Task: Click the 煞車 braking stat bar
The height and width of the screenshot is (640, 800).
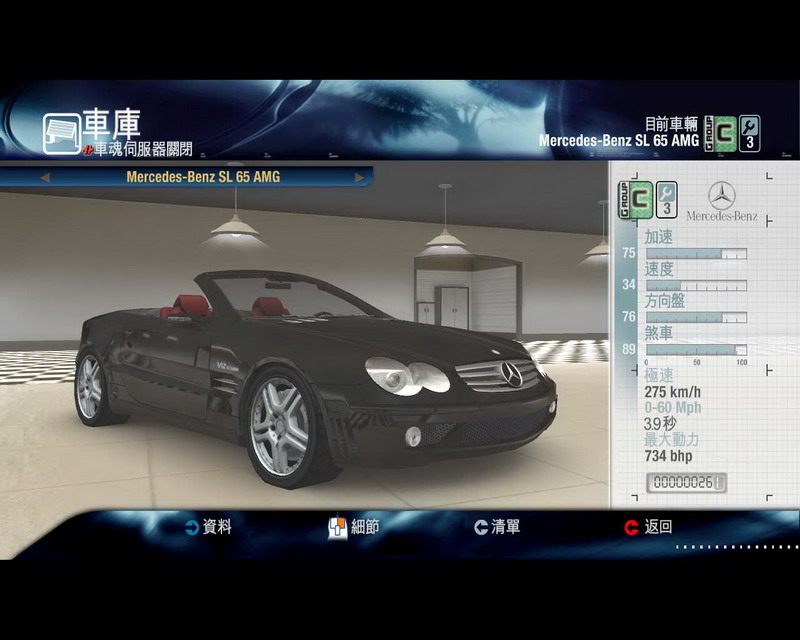Action: (695, 349)
